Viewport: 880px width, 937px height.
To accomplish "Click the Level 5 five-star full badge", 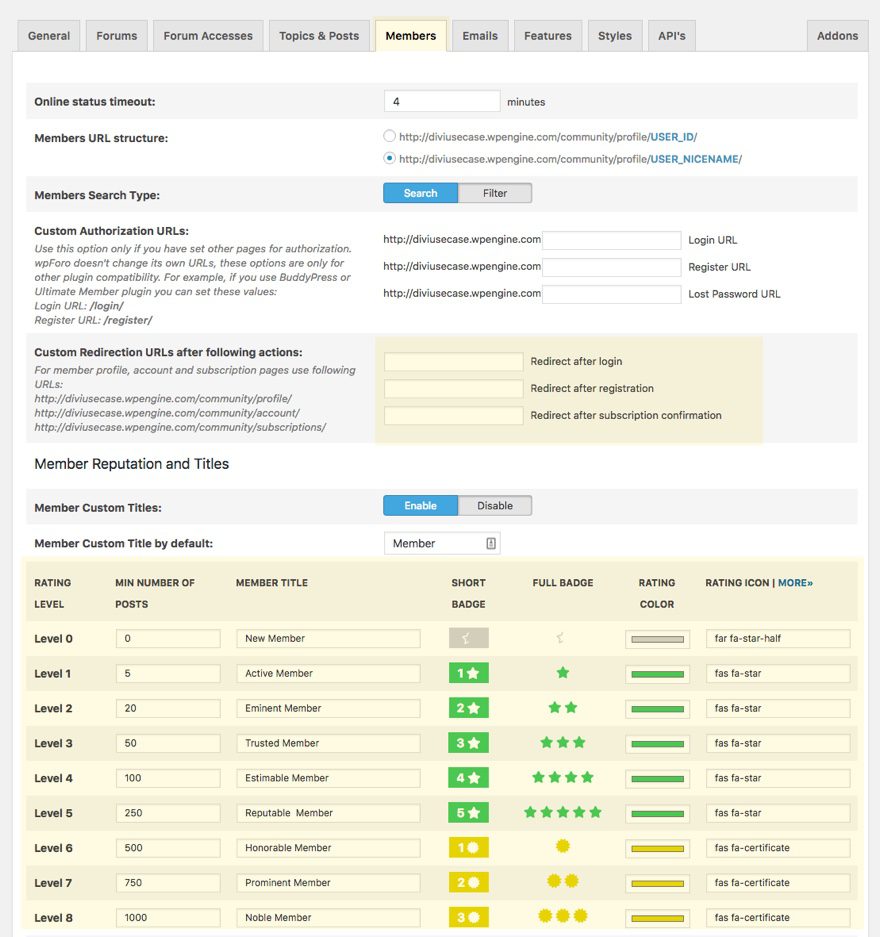I will pyautogui.click(x=562, y=813).
